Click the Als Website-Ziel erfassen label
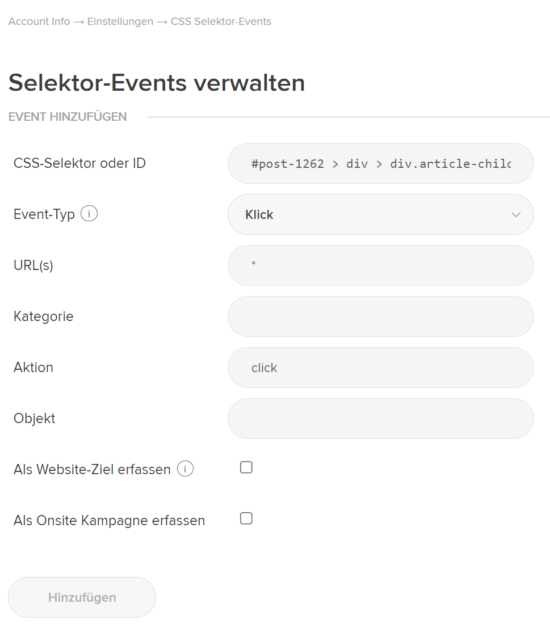Screen dimensions: 550x629 [92, 469]
